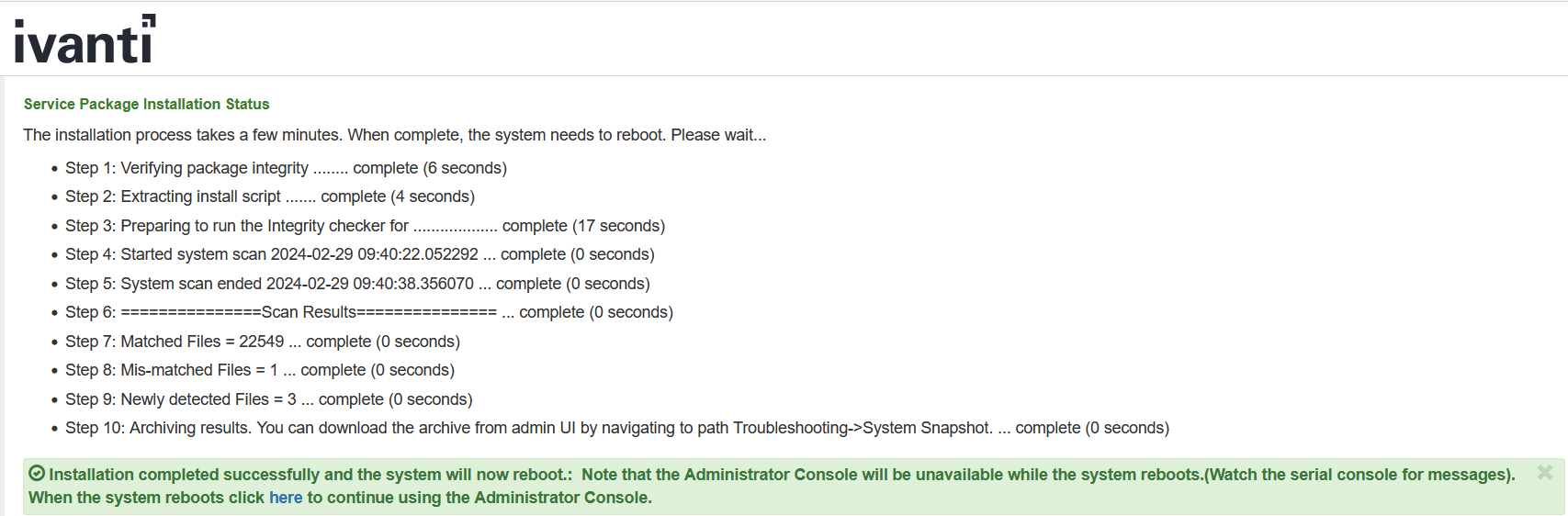Viewport: 1568px width, 516px height.
Task: Click Step 3 Integrity checker line
Action: [365, 226]
